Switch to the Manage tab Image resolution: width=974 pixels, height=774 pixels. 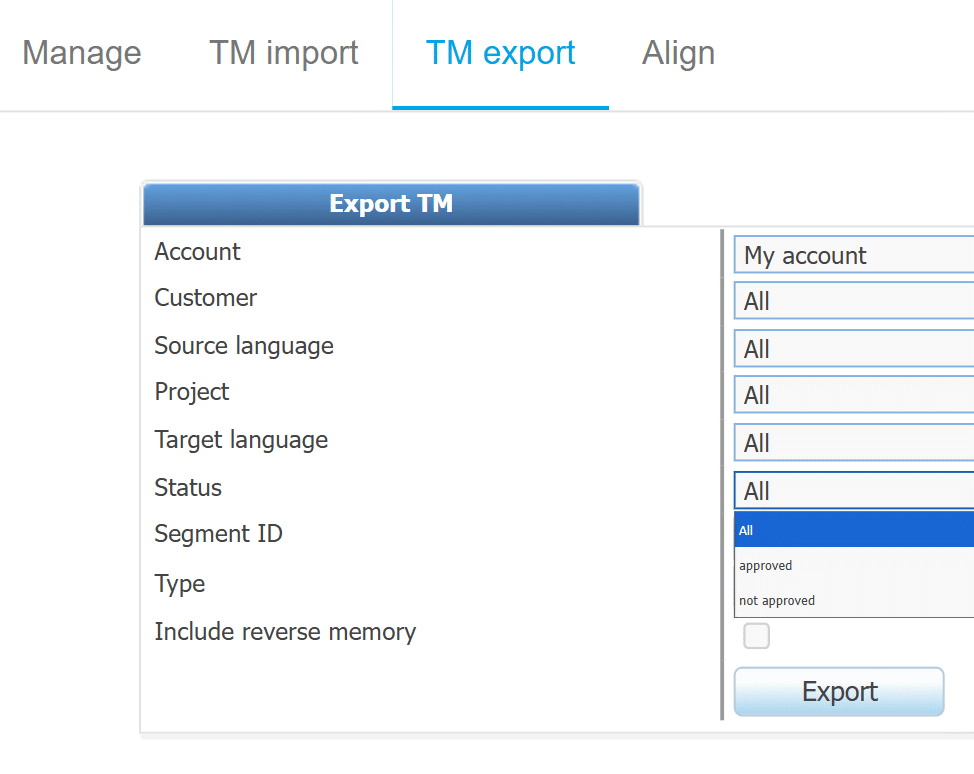[82, 53]
